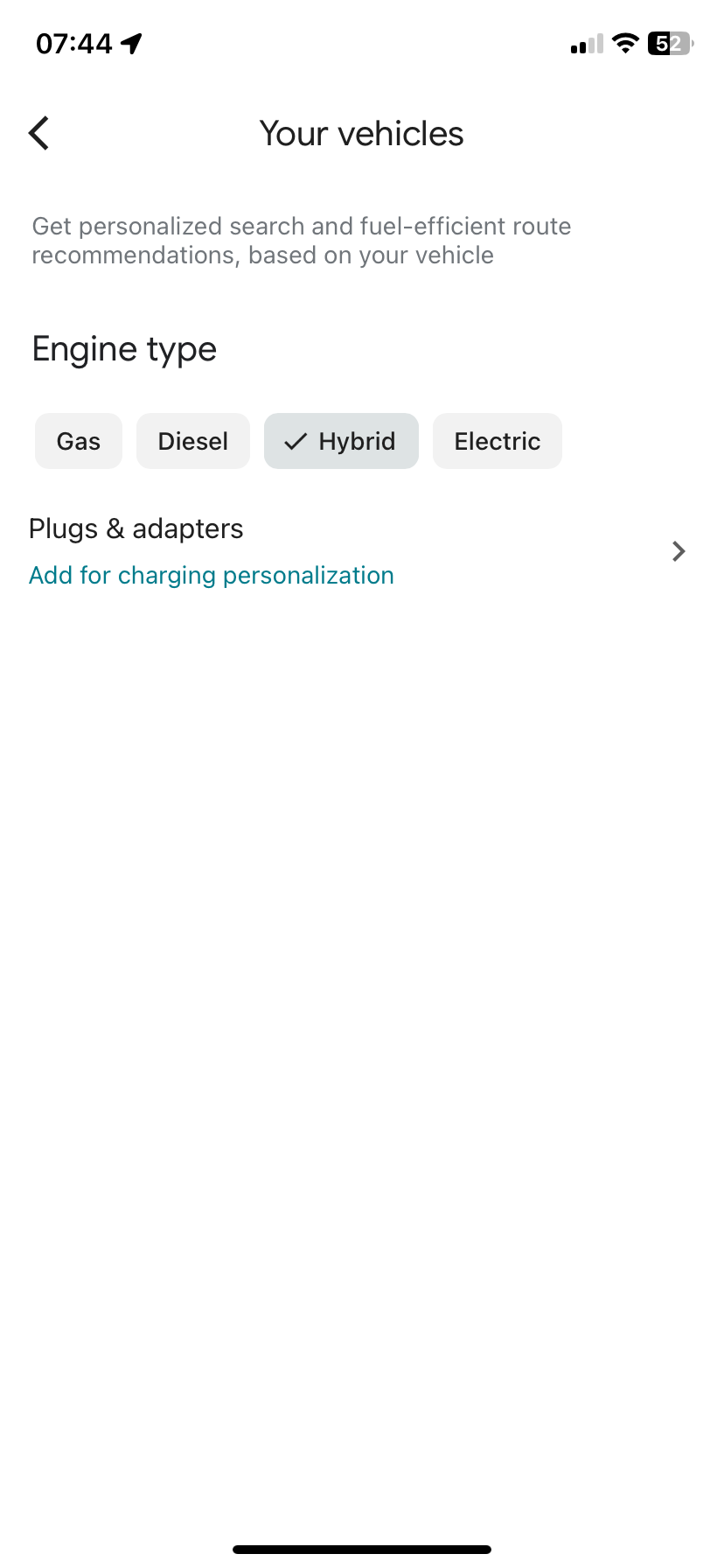Tap the 07:44 clock in the status bar
Image resolution: width=724 pixels, height=1568 pixels.
click(74, 44)
